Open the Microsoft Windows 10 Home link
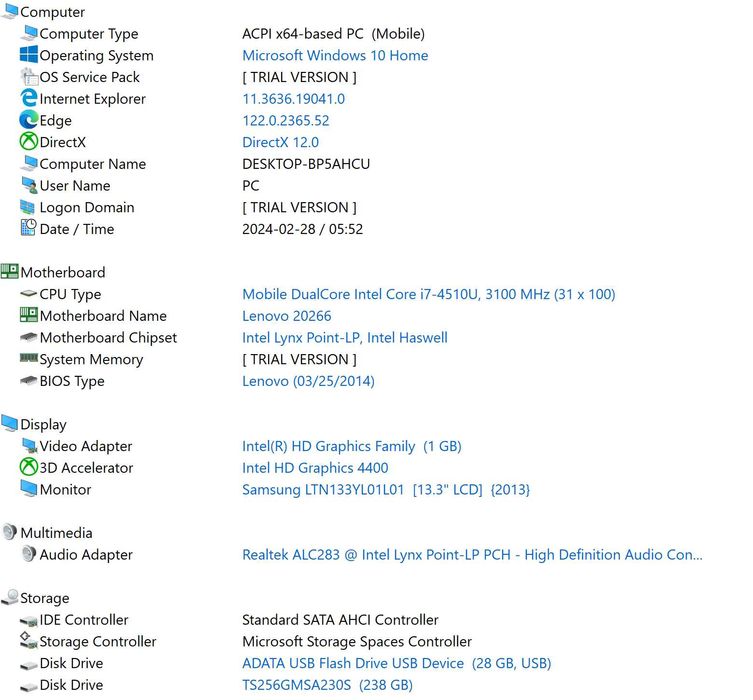Viewport: 753px width, 700px height. tap(335, 55)
